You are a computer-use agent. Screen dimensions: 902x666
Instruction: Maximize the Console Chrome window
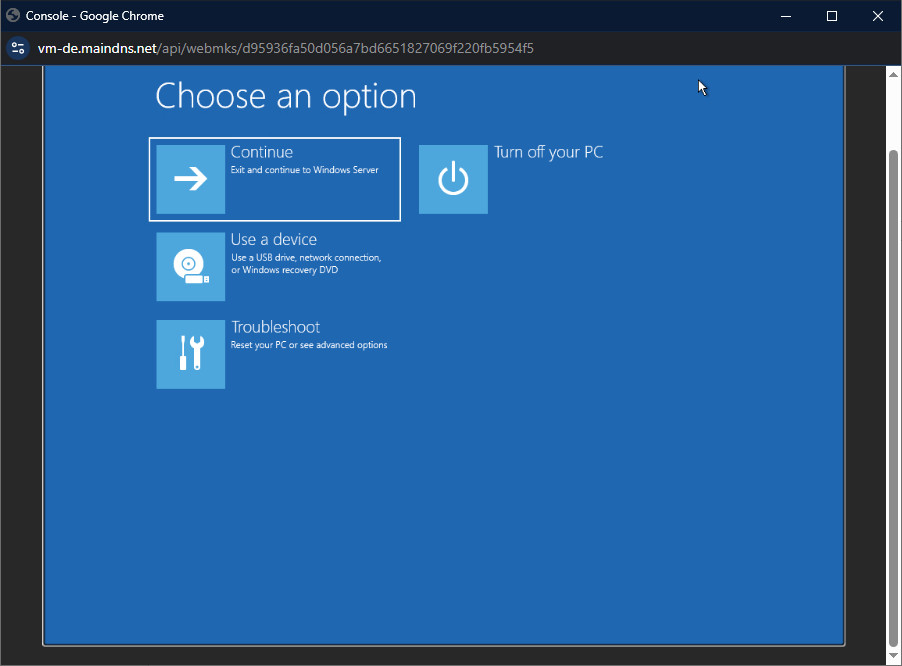point(831,16)
